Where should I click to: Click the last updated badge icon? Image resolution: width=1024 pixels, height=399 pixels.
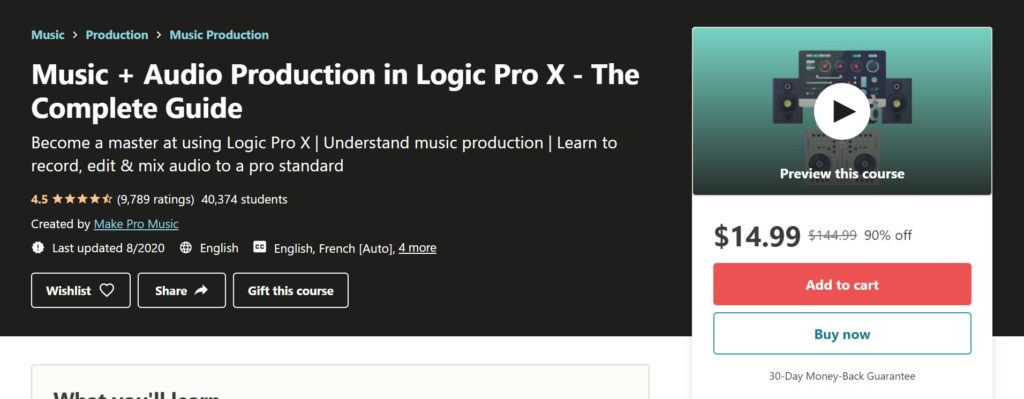(38, 247)
